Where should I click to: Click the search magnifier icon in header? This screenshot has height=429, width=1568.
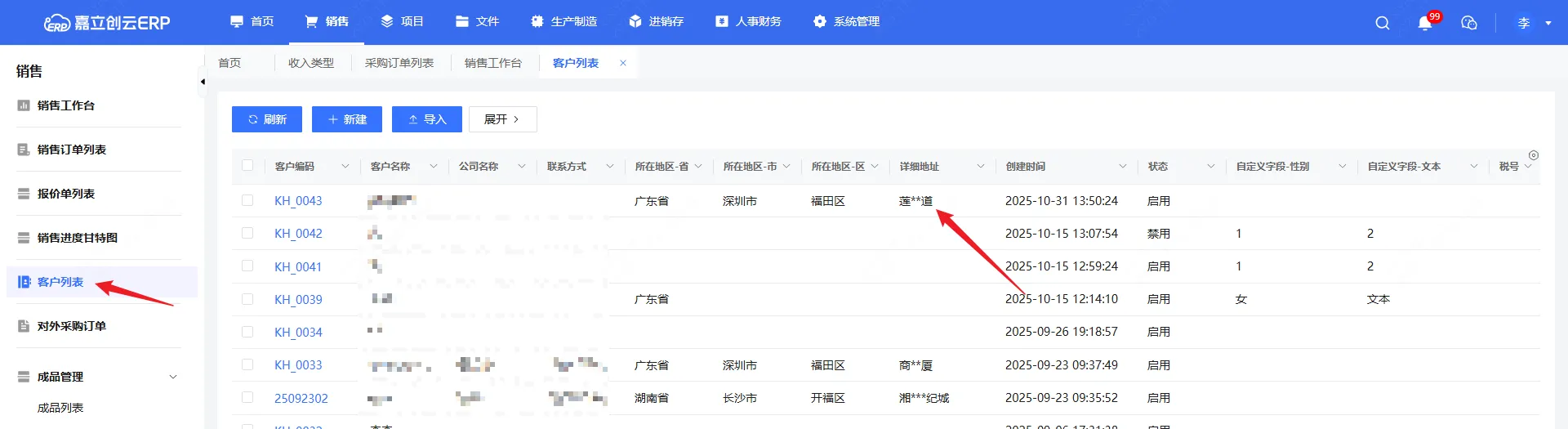(1382, 23)
